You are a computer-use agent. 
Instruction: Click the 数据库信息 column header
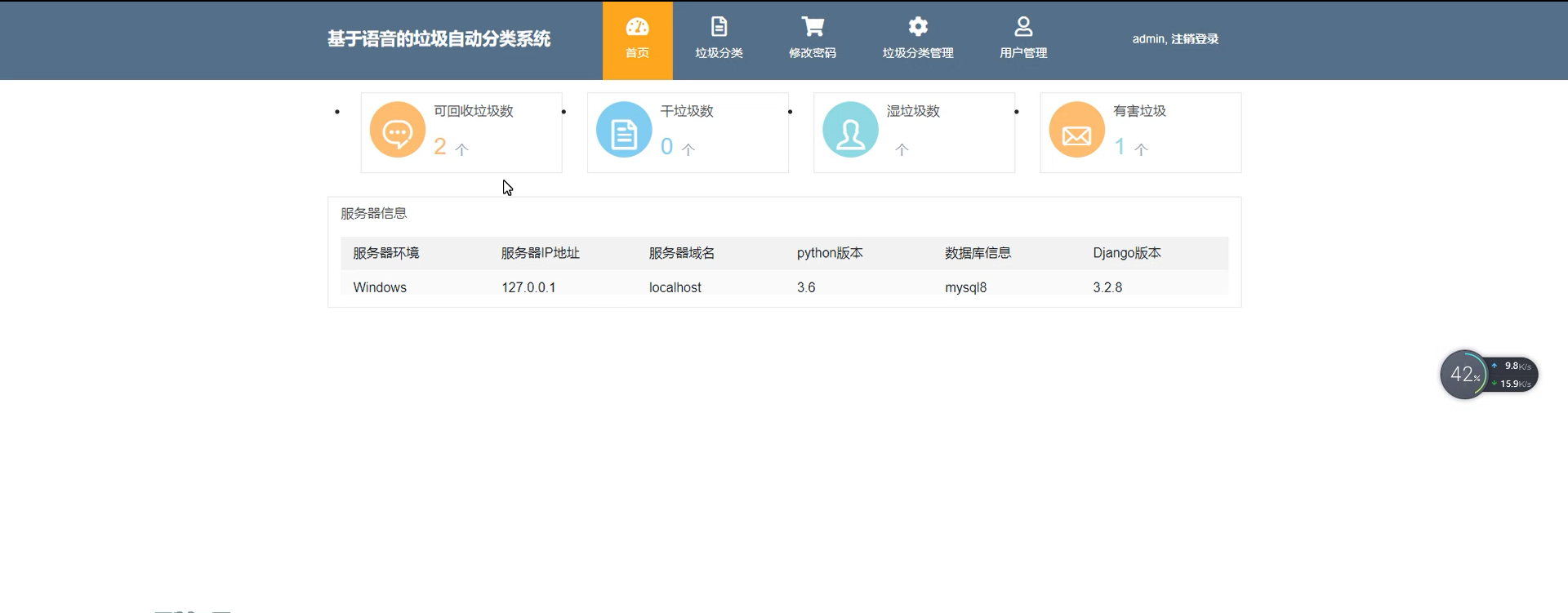(978, 253)
